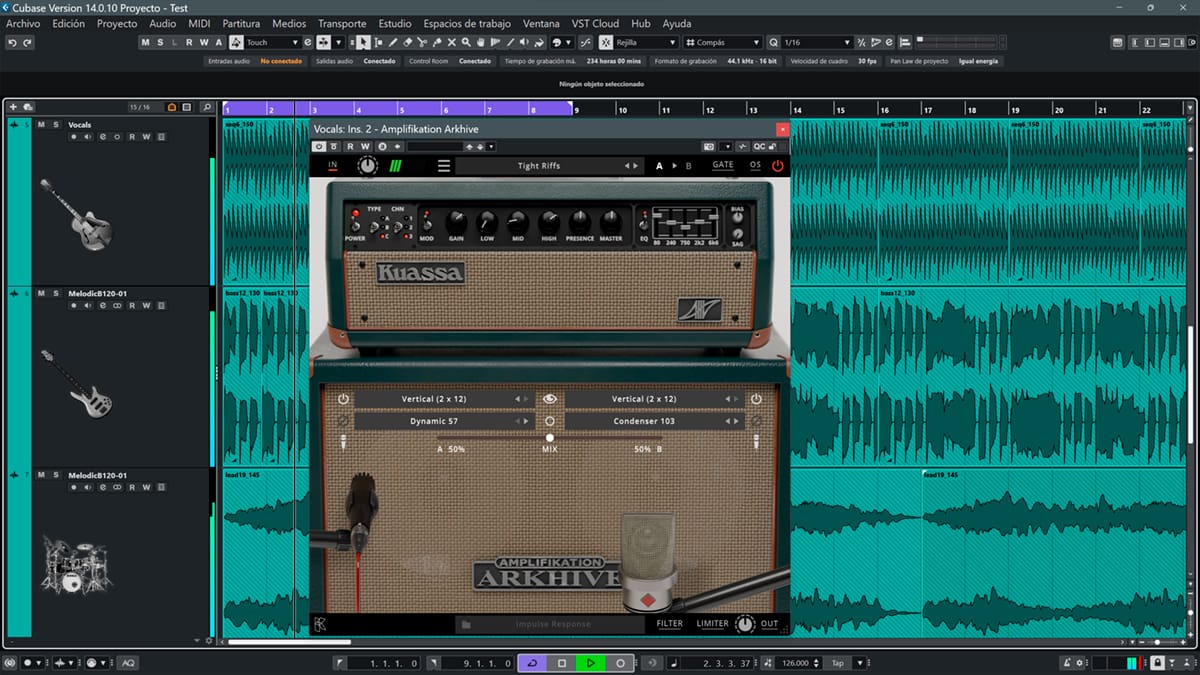Select the Split scissors tool
The width and height of the screenshot is (1200, 675).
coord(422,42)
